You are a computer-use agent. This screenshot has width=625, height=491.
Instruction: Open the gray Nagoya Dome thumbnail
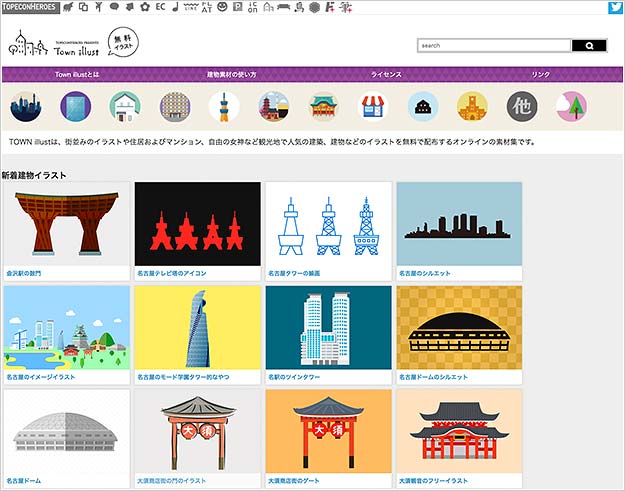coord(67,431)
